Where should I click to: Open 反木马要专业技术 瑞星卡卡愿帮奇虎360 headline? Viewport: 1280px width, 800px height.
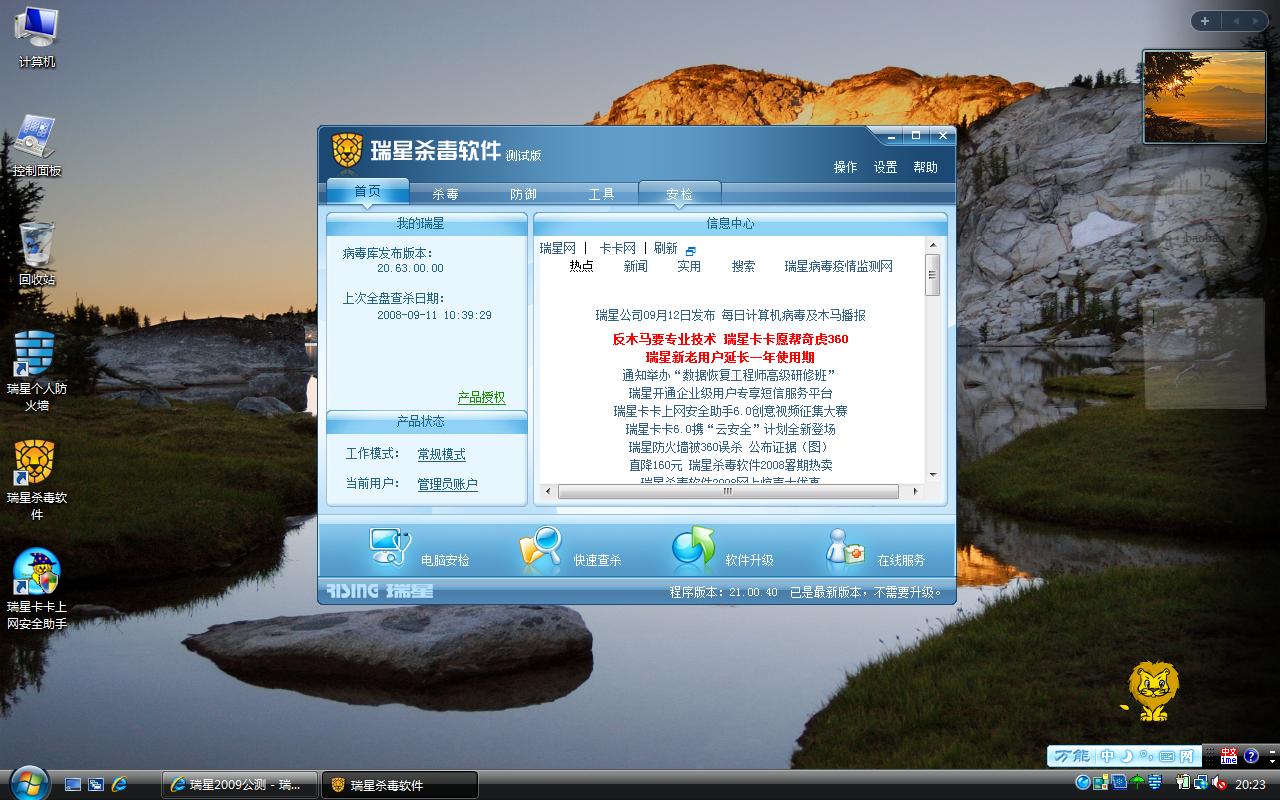point(730,339)
